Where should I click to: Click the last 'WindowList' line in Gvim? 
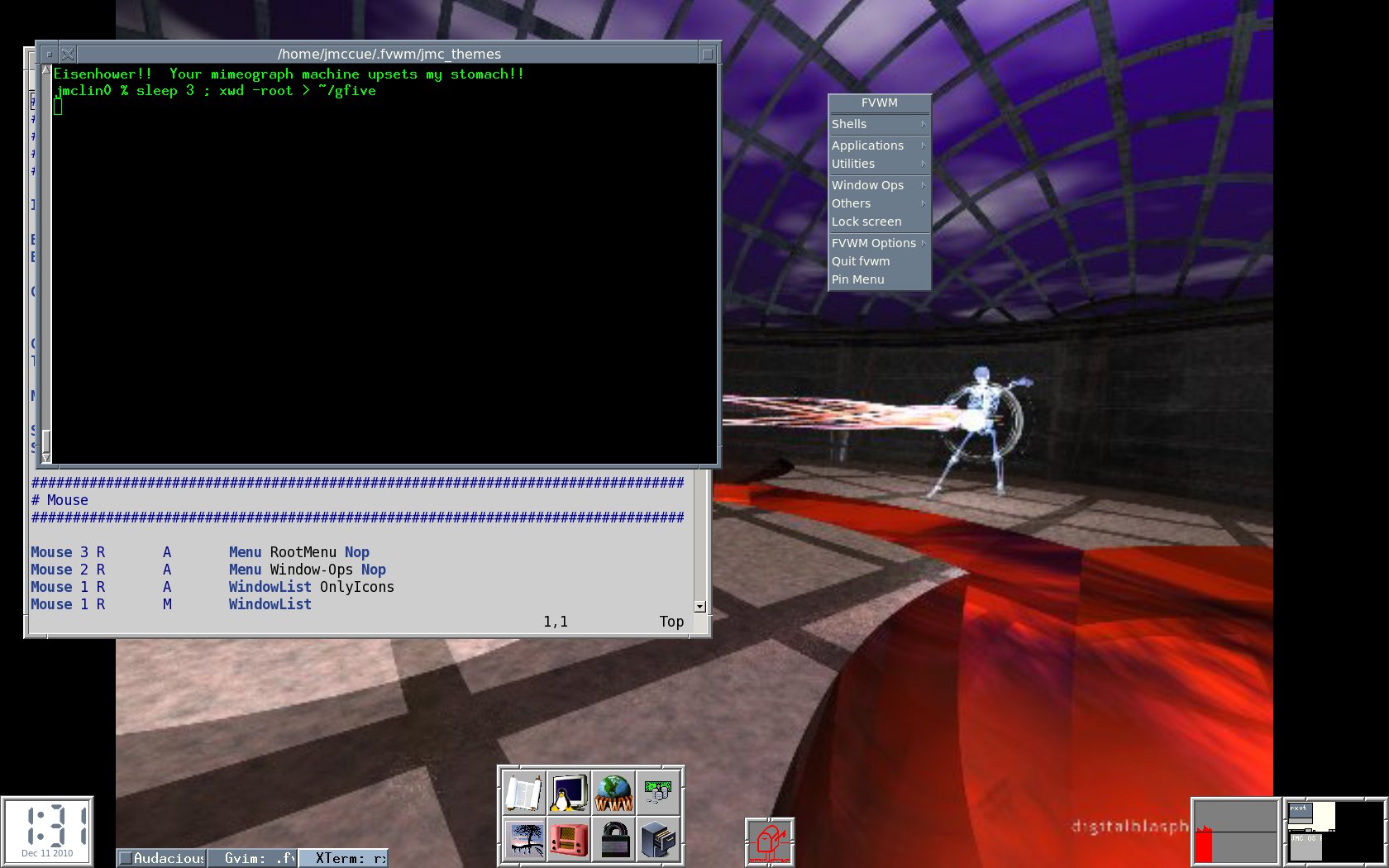(270, 604)
